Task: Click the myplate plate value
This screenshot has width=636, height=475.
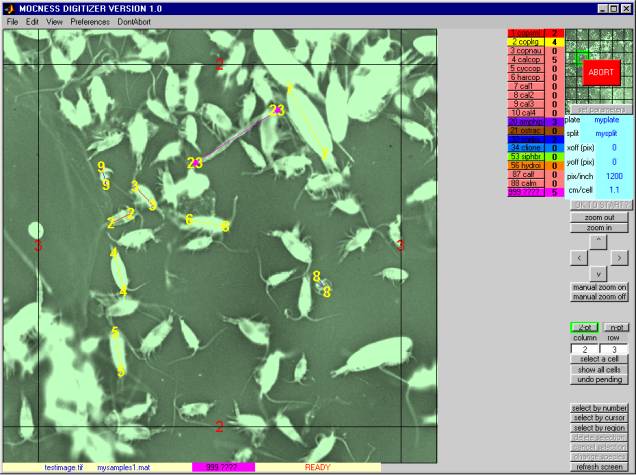Action: [607, 120]
